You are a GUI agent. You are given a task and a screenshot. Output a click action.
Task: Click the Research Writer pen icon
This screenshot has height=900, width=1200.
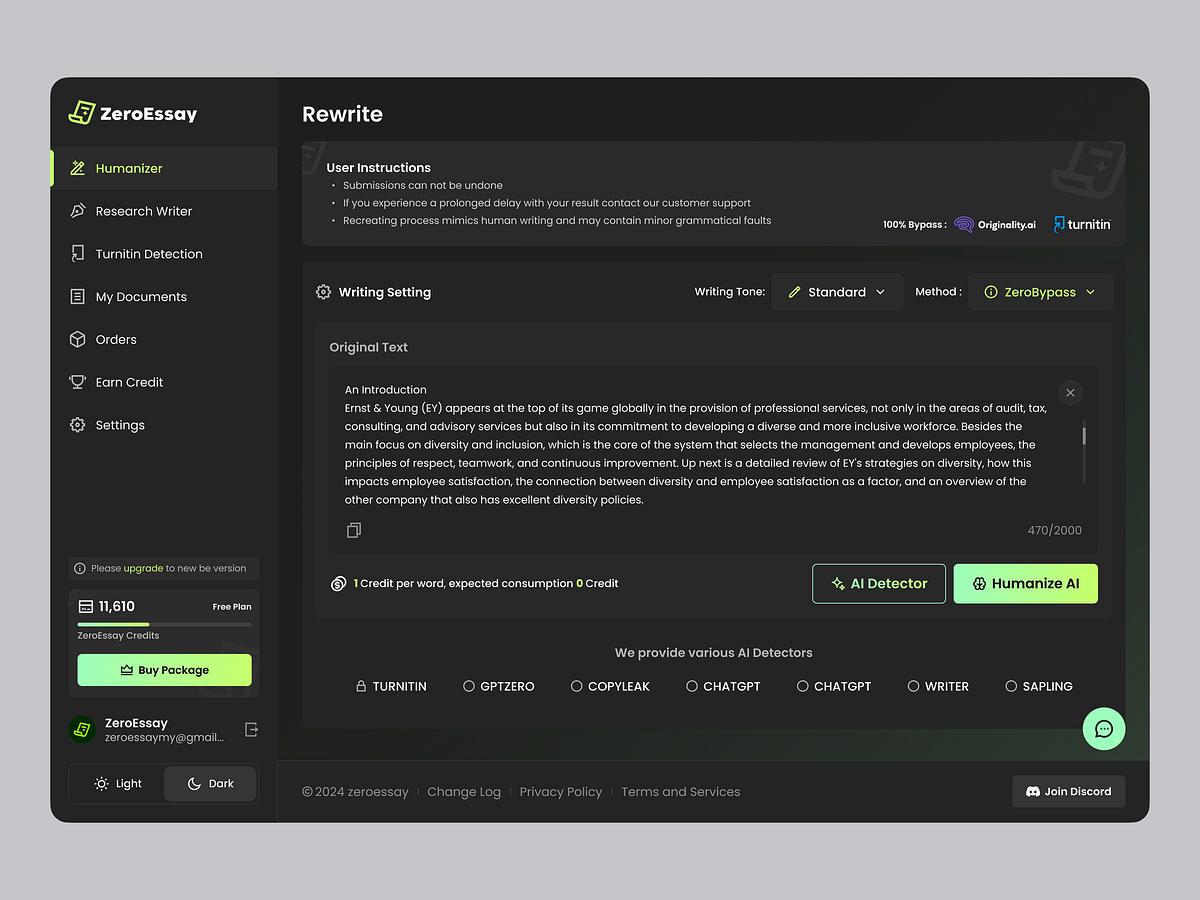pyautogui.click(x=77, y=211)
